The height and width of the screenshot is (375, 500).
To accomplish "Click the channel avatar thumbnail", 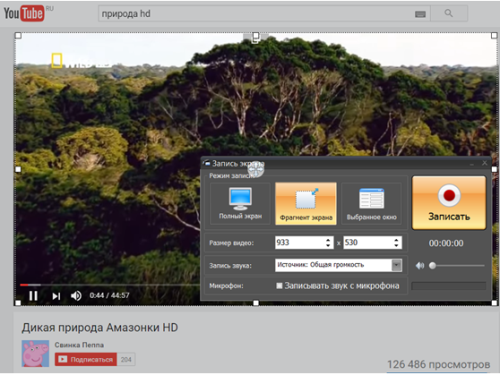I will coord(35,353).
